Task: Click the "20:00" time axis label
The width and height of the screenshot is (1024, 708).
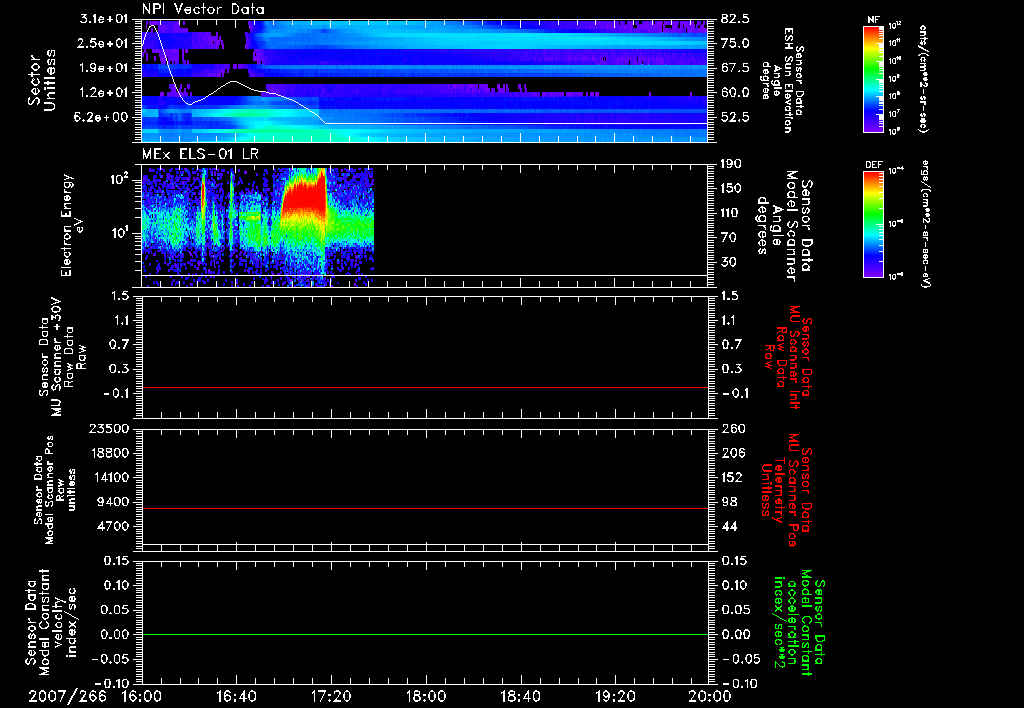Action: [709, 696]
